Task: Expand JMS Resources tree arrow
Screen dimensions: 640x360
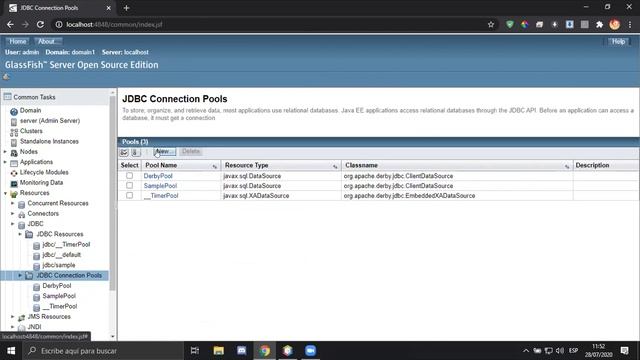Action: pyautogui.click(x=13, y=317)
